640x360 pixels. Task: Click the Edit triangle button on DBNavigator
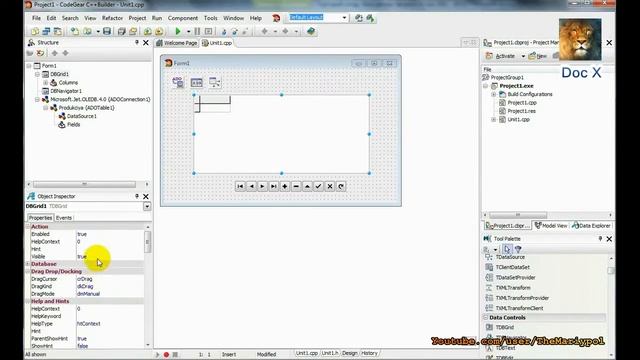307,186
